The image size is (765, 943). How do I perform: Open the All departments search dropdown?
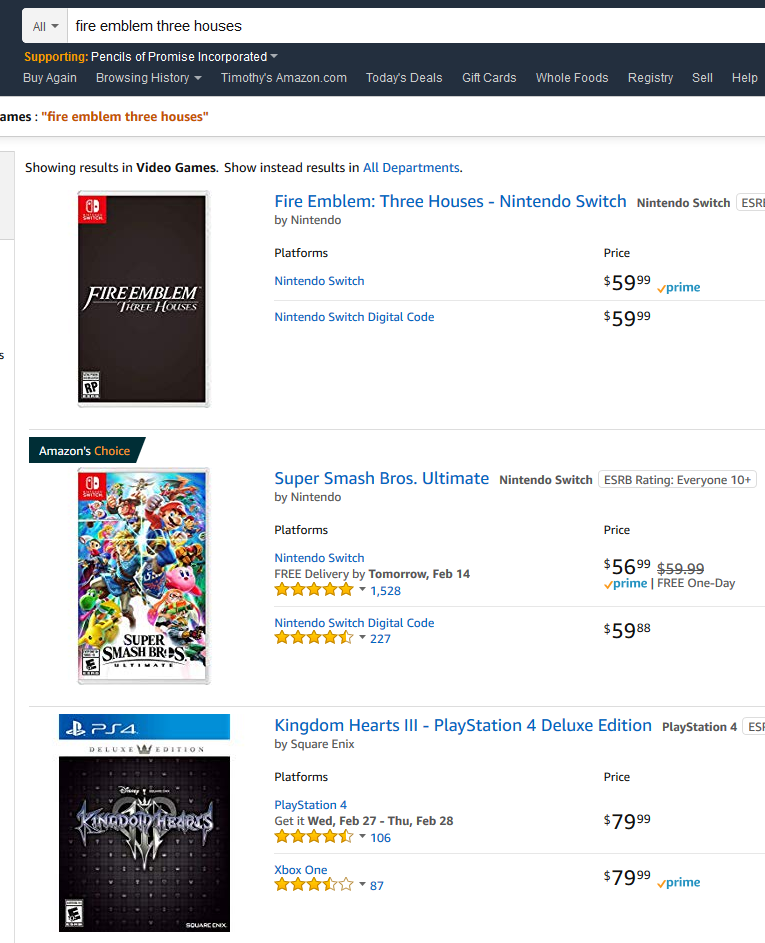[45, 26]
